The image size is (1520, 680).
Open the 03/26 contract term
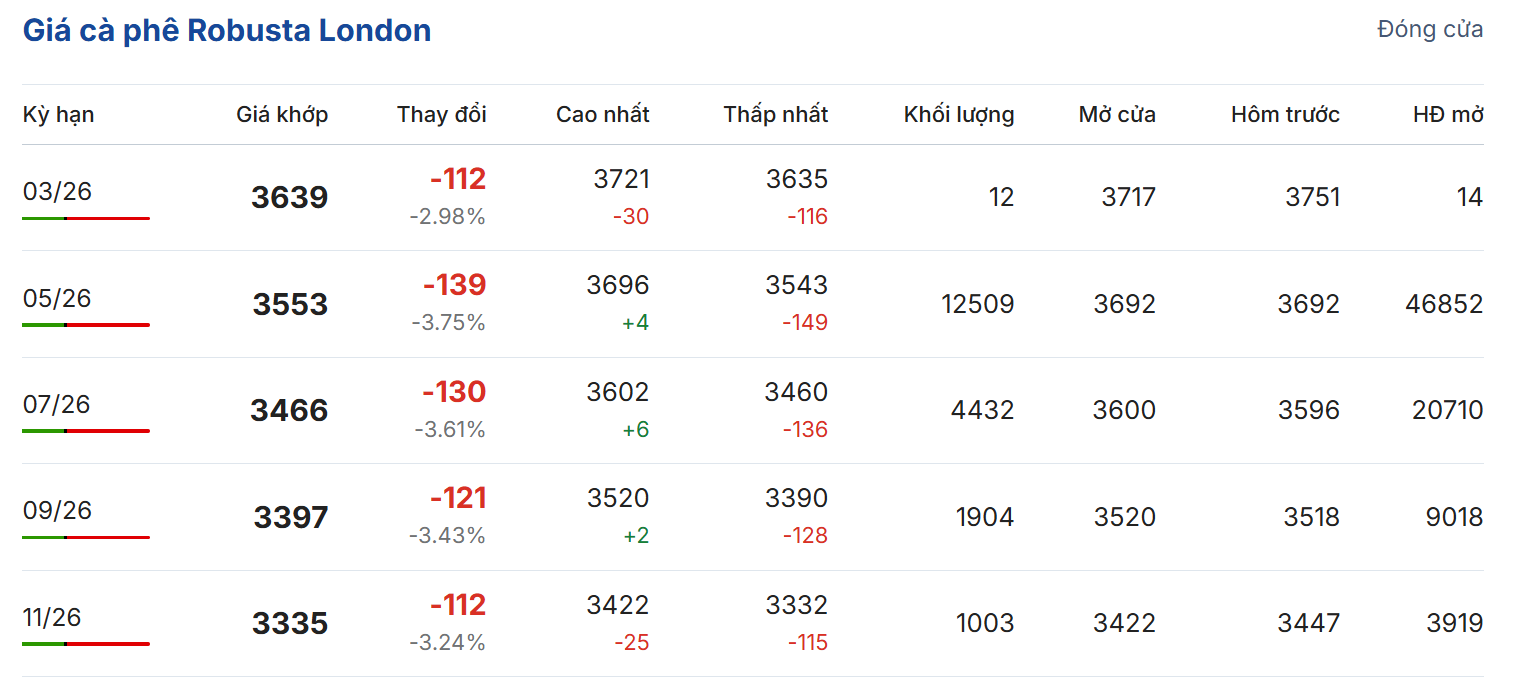pyautogui.click(x=57, y=191)
